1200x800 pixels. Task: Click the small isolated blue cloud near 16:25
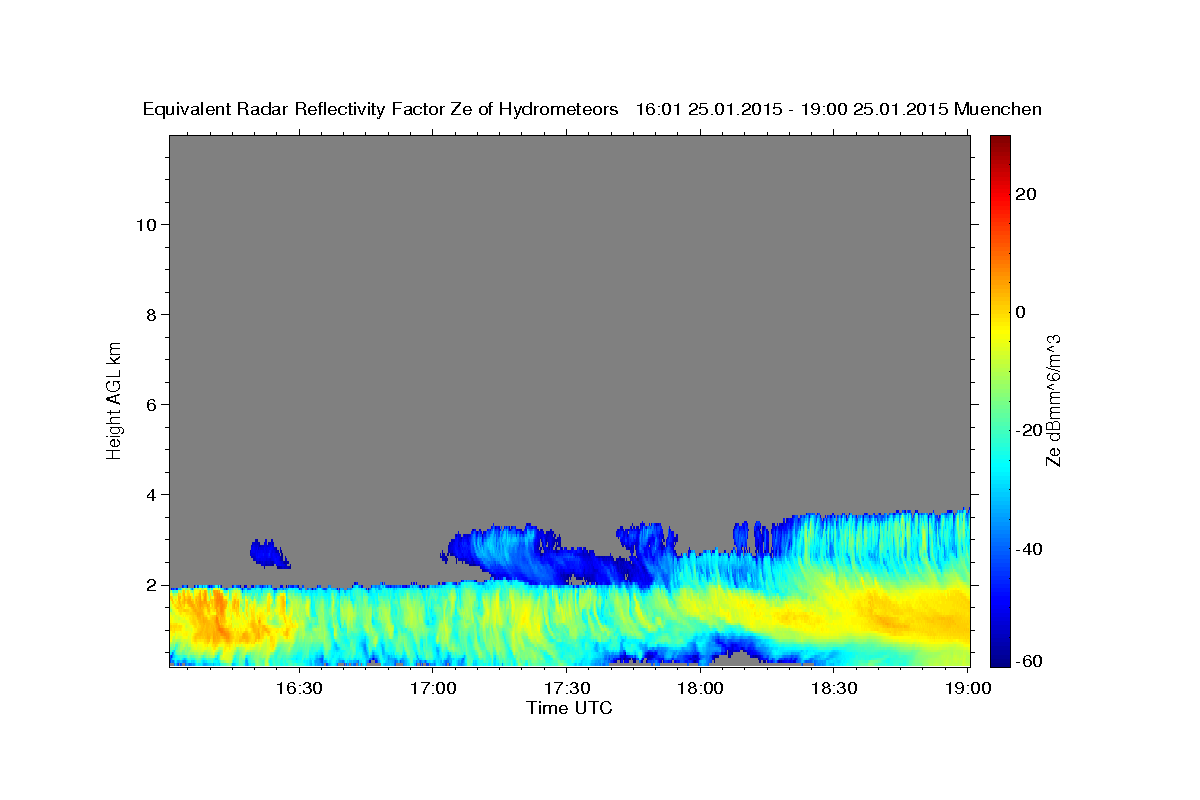pos(269,553)
